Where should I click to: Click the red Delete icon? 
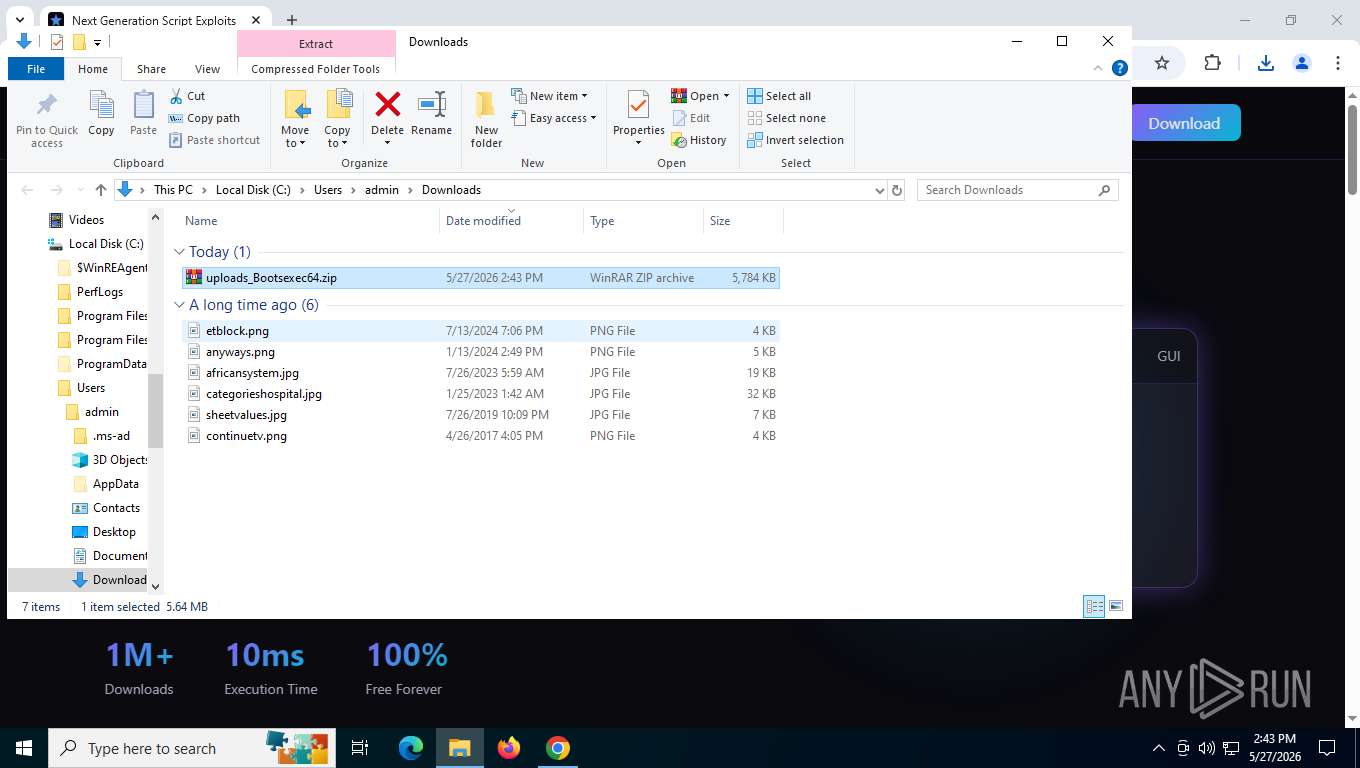click(x=387, y=104)
